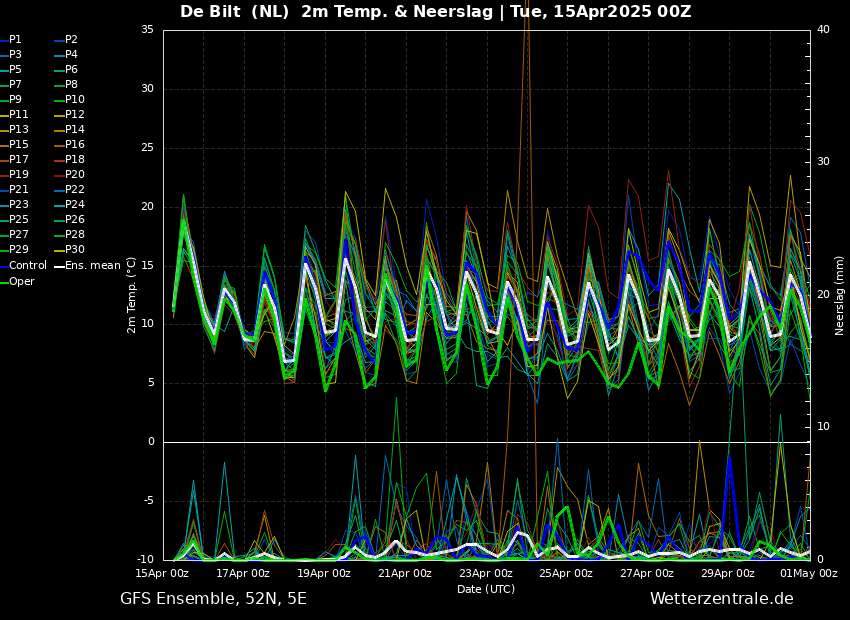Click the GFS Ensemble, 52N, 5E caption
Image resolution: width=850 pixels, height=620 pixels.
pos(213,599)
